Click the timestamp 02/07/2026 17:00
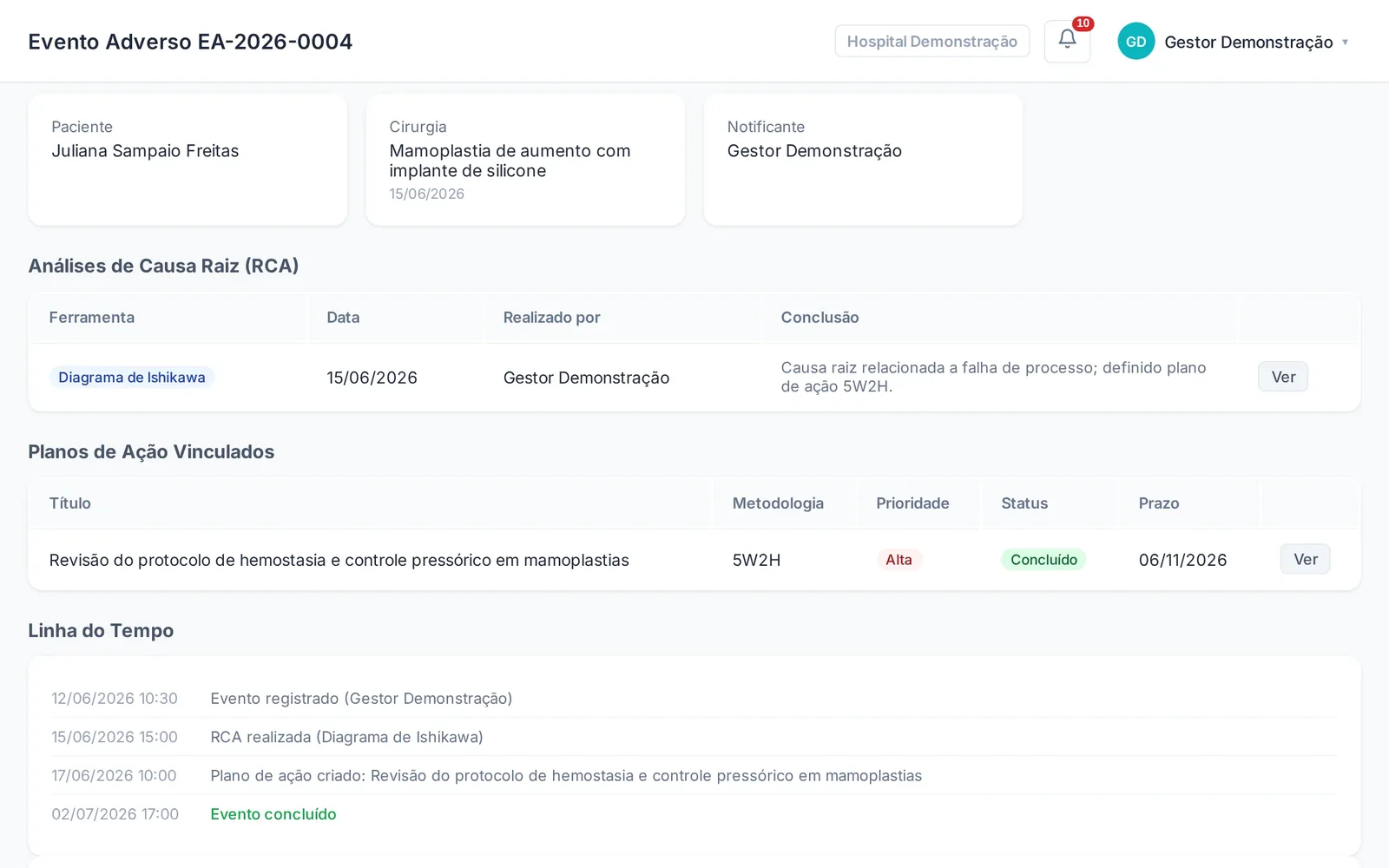 coord(115,814)
